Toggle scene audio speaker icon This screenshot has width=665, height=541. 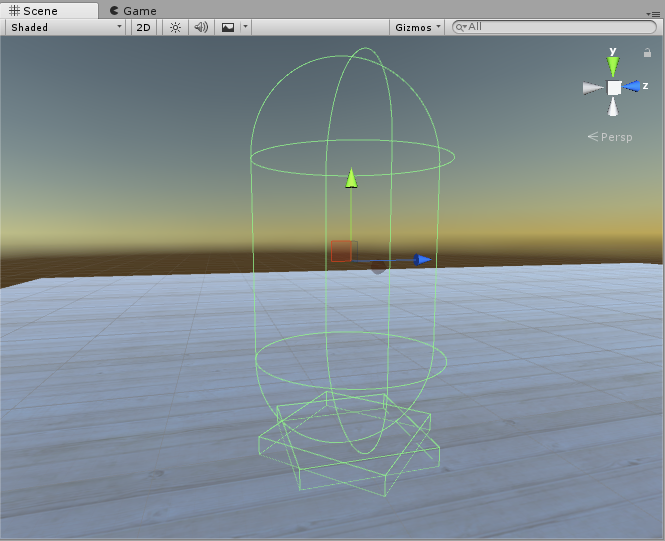pyautogui.click(x=201, y=28)
